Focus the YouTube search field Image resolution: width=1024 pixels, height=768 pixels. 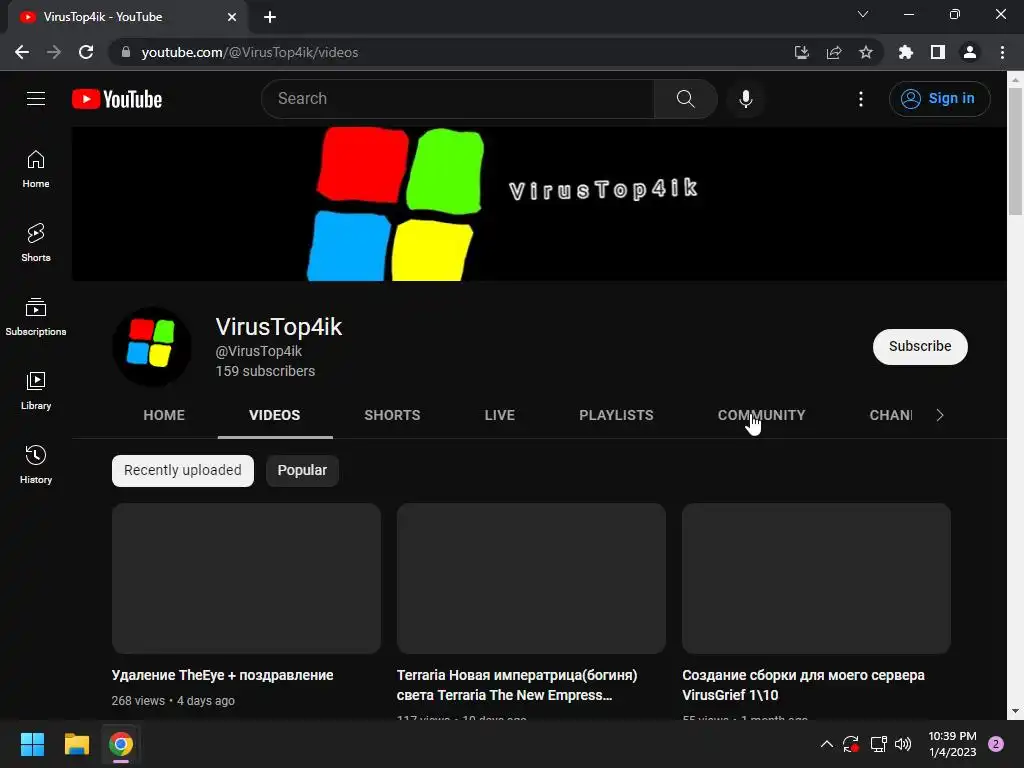[458, 99]
